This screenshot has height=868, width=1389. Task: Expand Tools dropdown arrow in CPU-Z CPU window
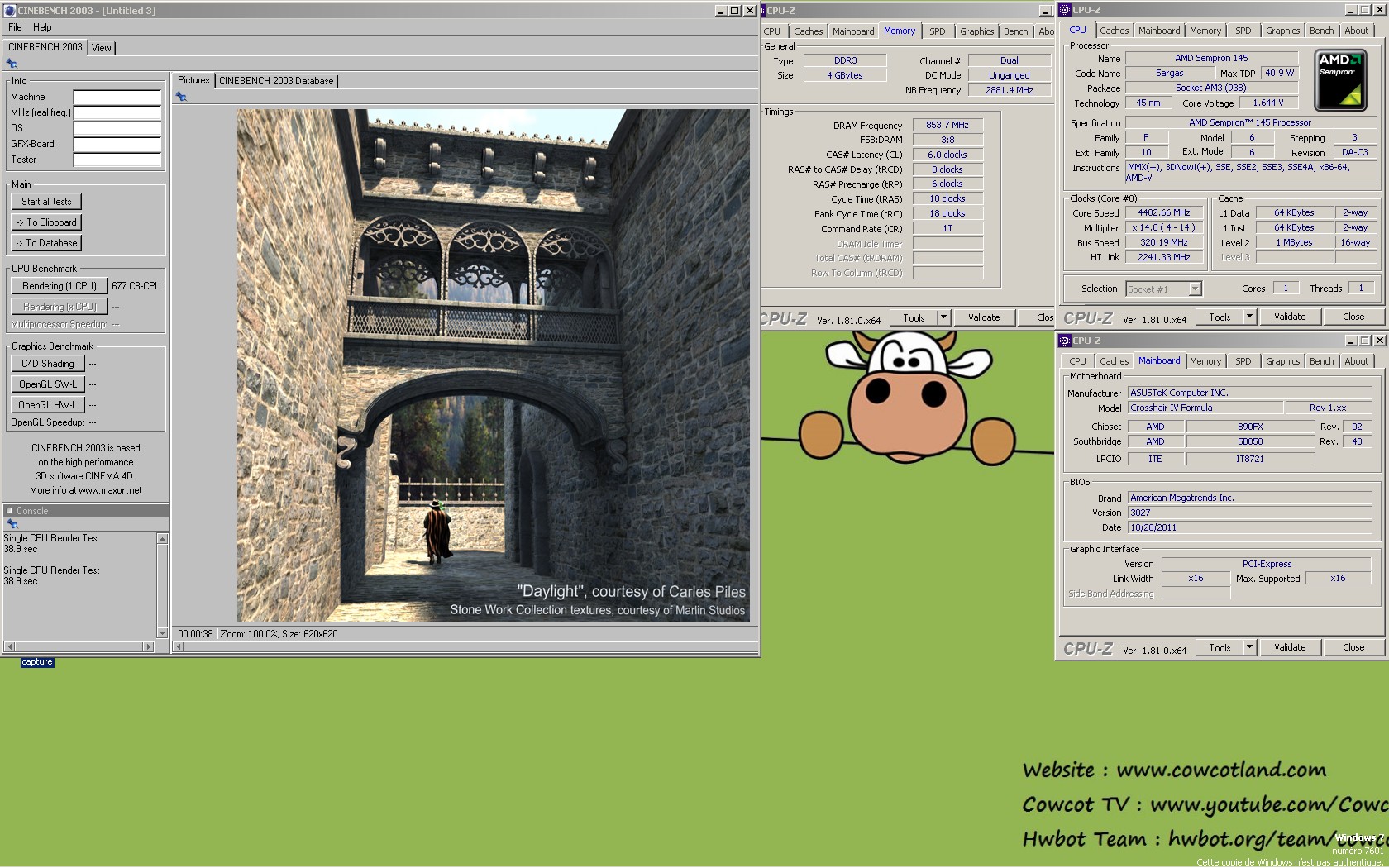[1249, 317]
